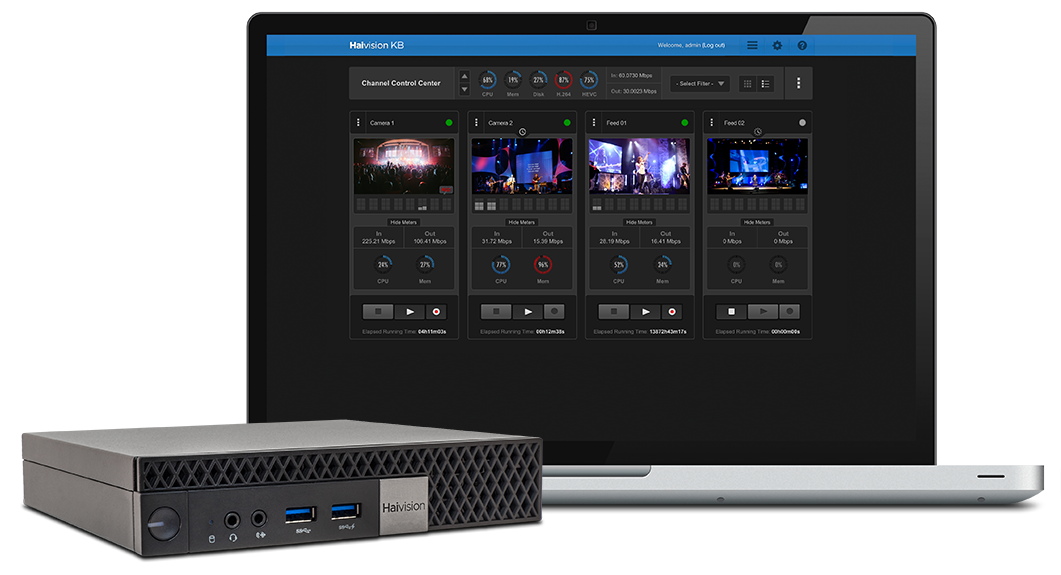Click Feed 02 gray status indicator
This screenshot has width=1061, height=575.
[x=803, y=122]
